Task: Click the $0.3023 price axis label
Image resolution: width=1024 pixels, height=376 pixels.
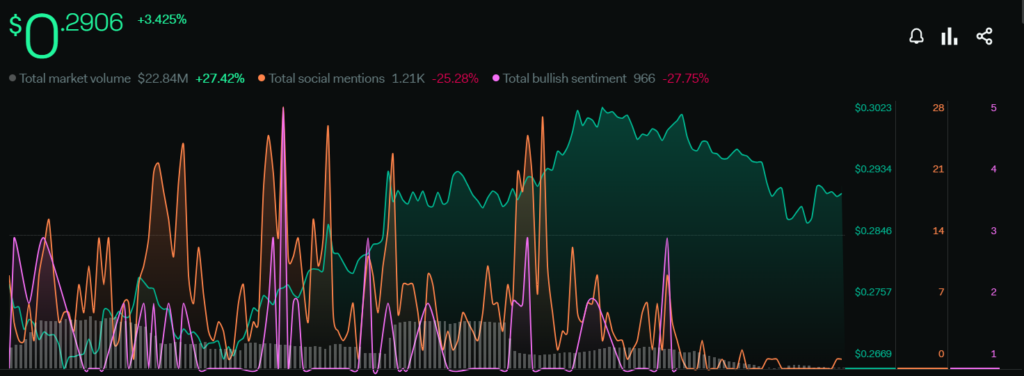Action: click(873, 108)
